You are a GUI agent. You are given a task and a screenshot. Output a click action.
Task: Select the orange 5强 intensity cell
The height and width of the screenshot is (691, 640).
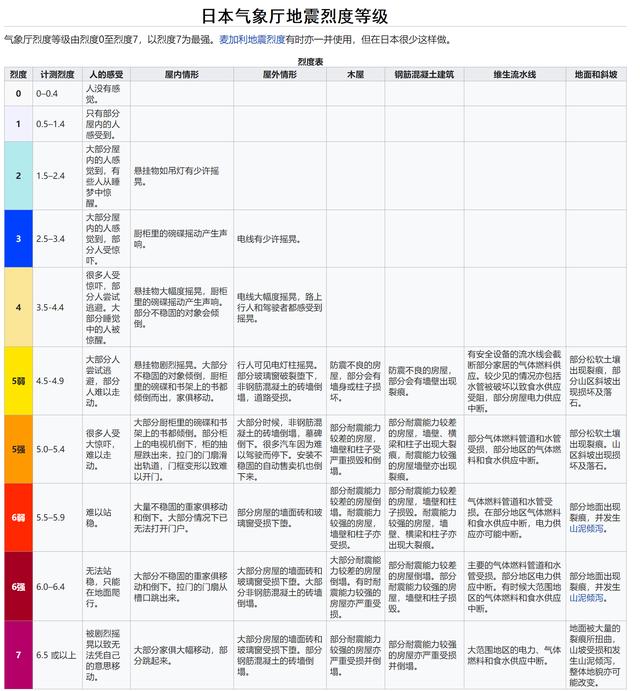pyautogui.click(x=18, y=449)
